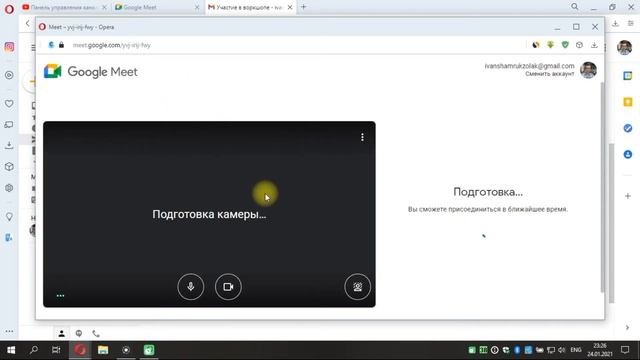640x360 pixels.
Task: Open ENG language indicator in tray
Action: 576,350
